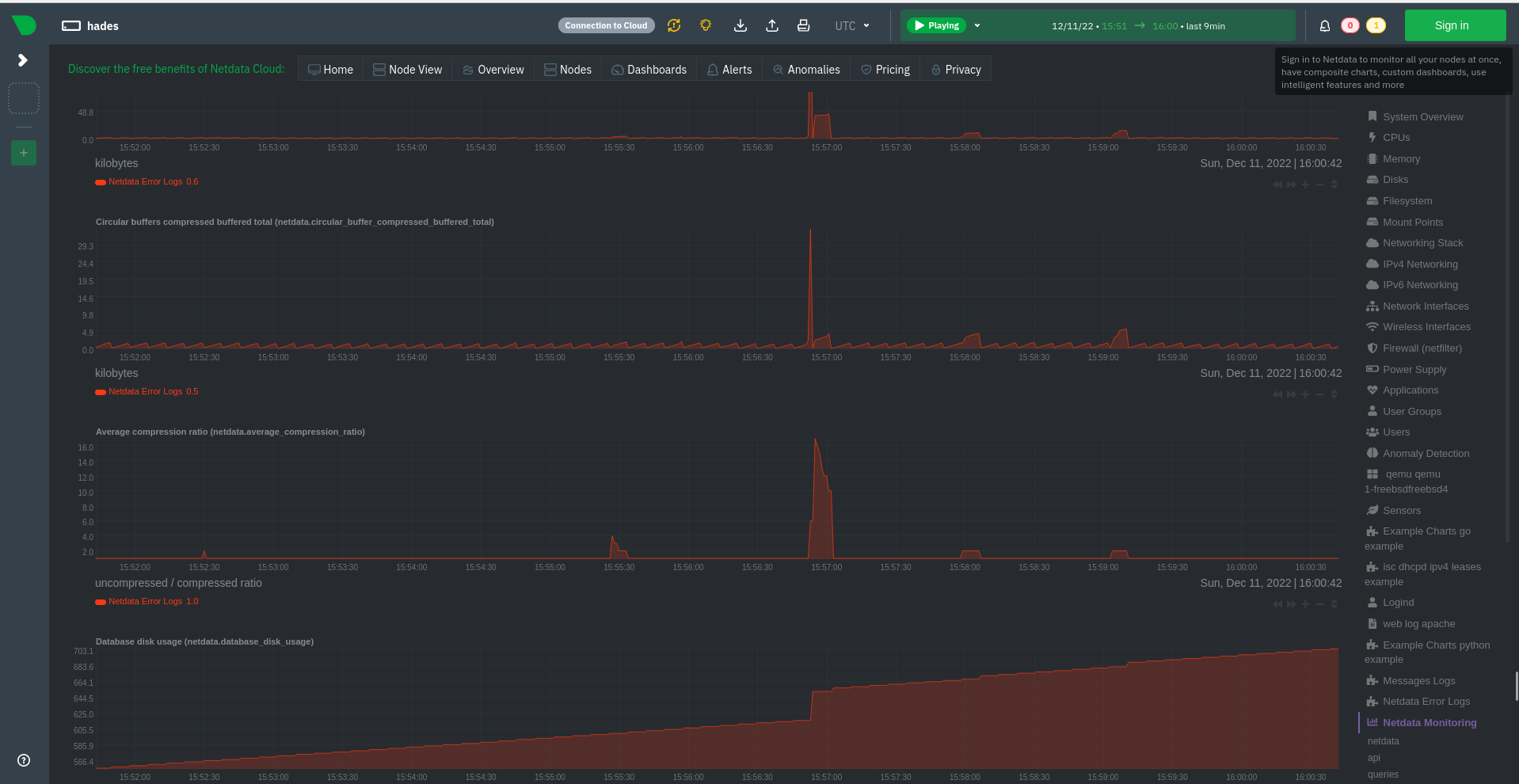Open the Pricing tab

tap(885, 70)
